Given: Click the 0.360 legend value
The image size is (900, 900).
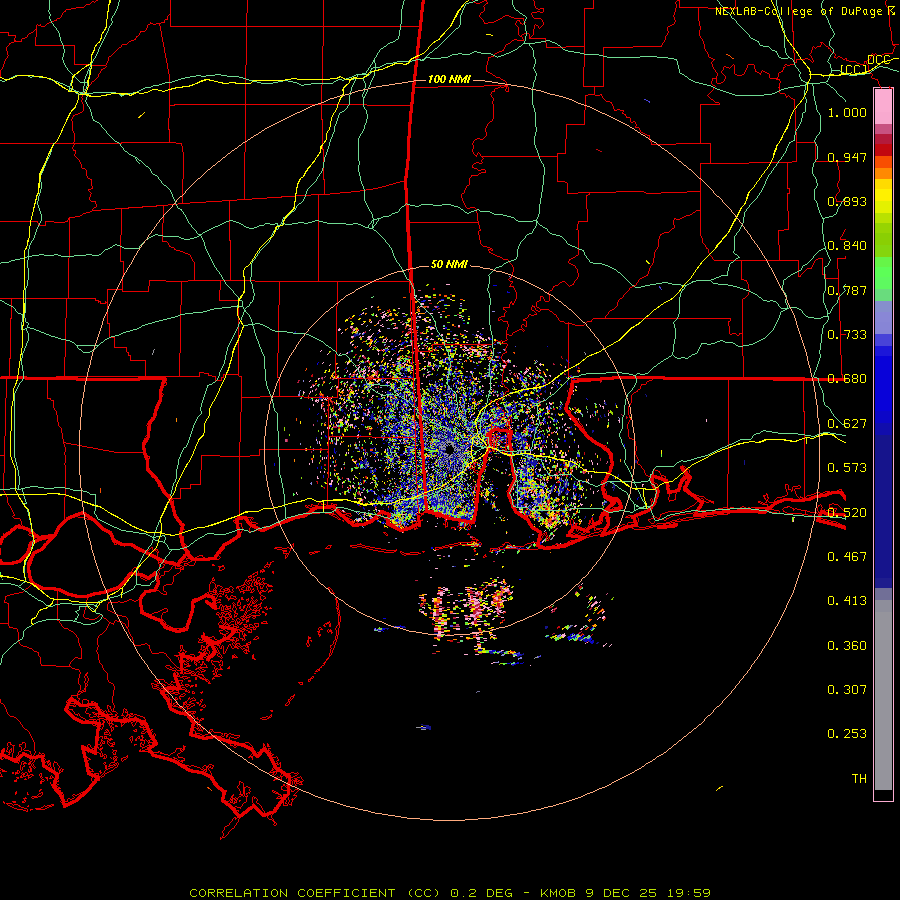Looking at the screenshot, I should 847,646.
